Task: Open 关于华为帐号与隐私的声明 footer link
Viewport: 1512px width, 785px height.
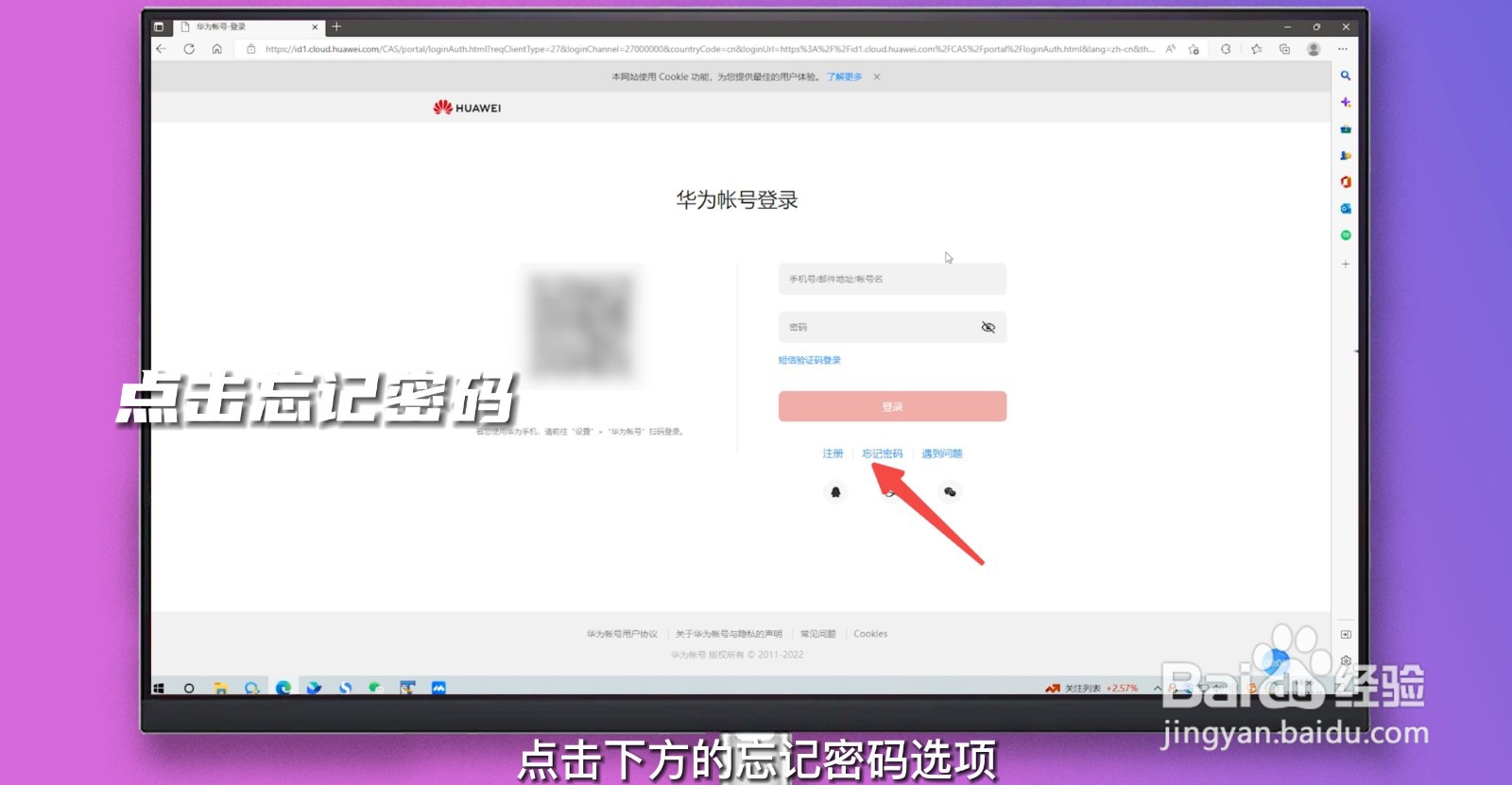Action: 729,634
